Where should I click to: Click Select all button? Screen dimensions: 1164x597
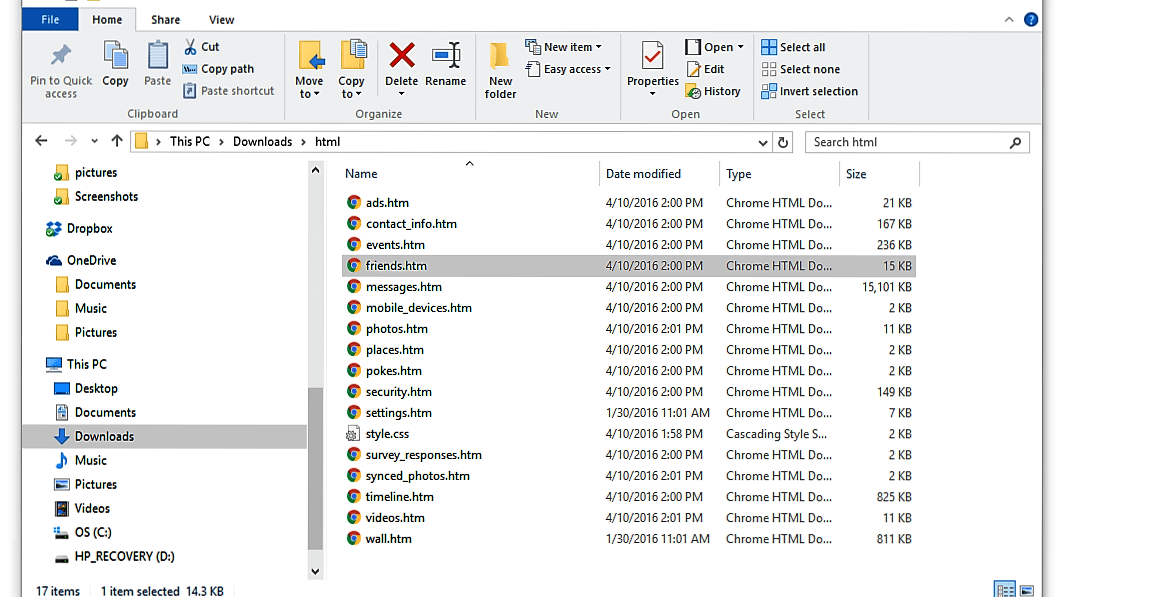coord(793,47)
